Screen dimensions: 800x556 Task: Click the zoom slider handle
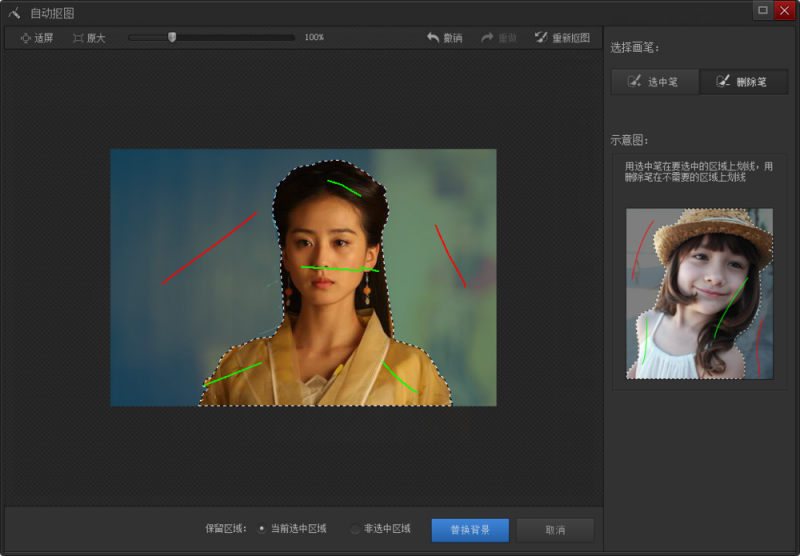(x=172, y=37)
